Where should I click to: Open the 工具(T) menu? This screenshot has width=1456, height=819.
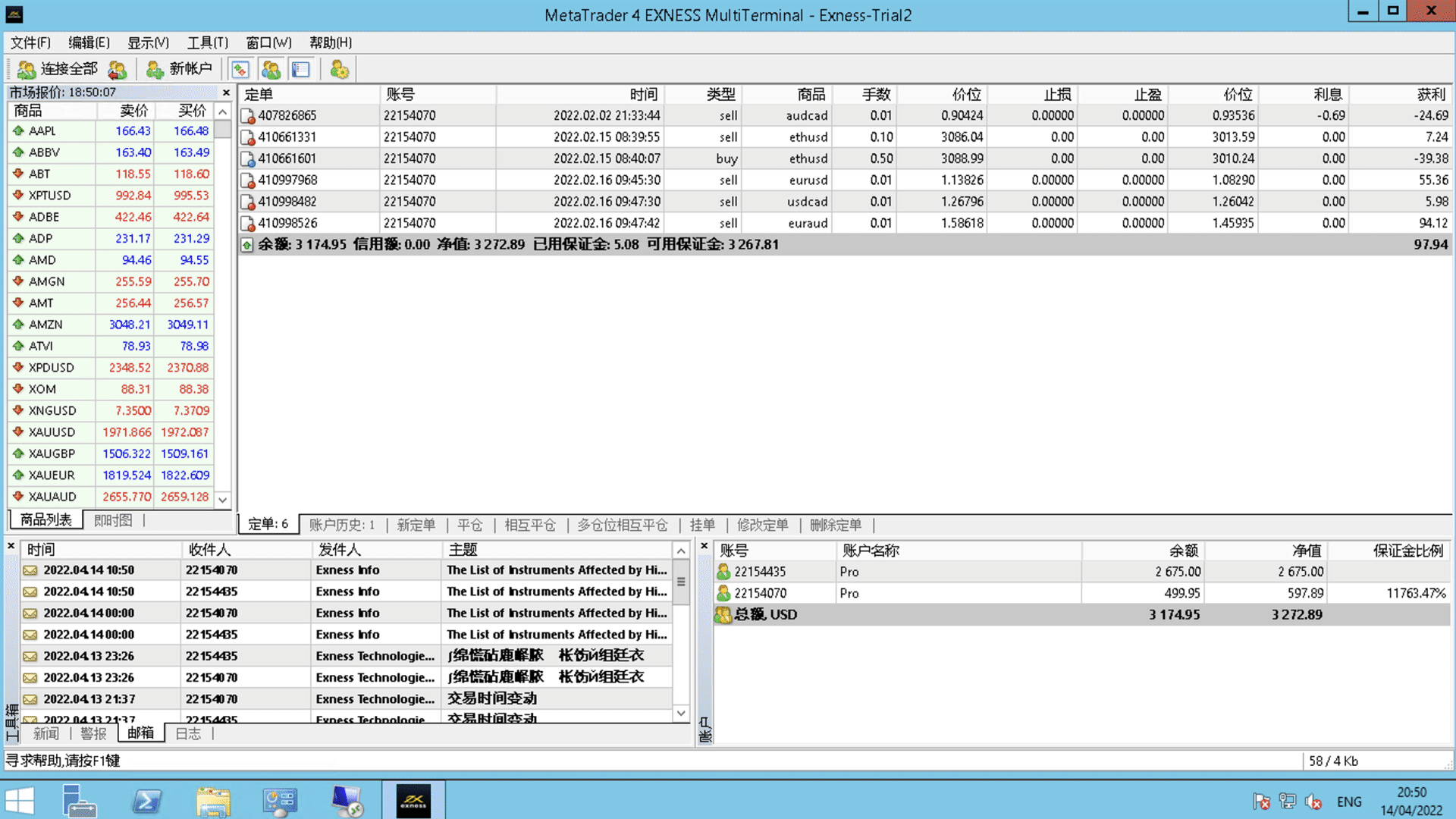[x=207, y=42]
